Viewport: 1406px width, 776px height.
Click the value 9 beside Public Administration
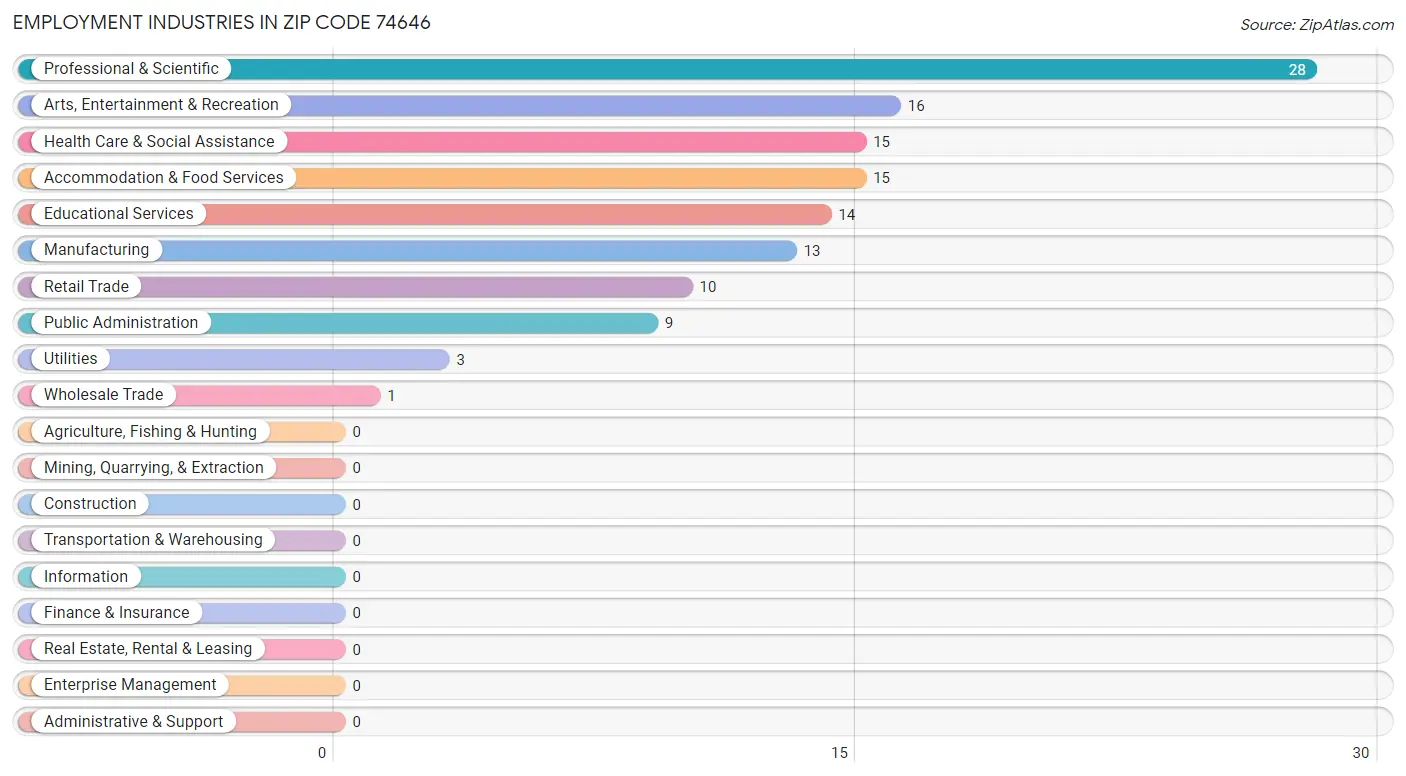tap(669, 323)
